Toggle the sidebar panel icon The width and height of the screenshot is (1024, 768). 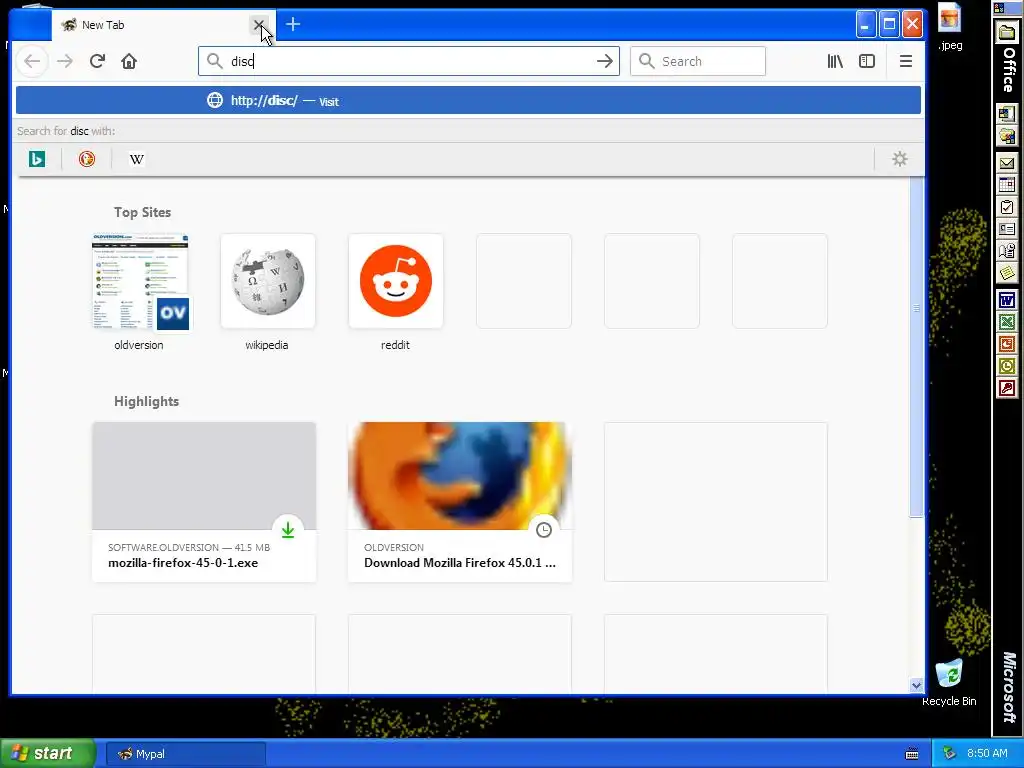pyautogui.click(x=867, y=61)
